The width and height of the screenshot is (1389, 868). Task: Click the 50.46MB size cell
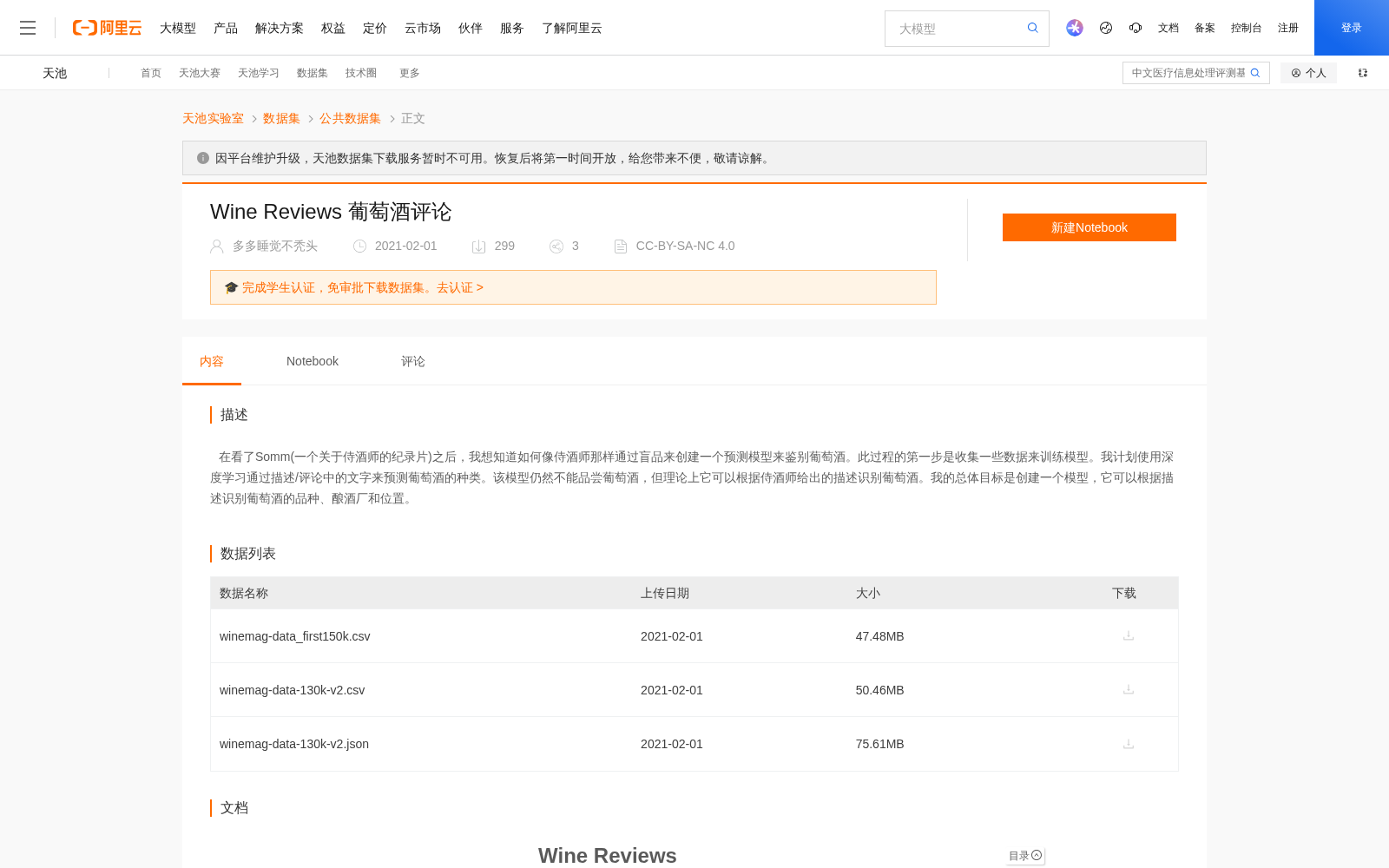coord(880,690)
